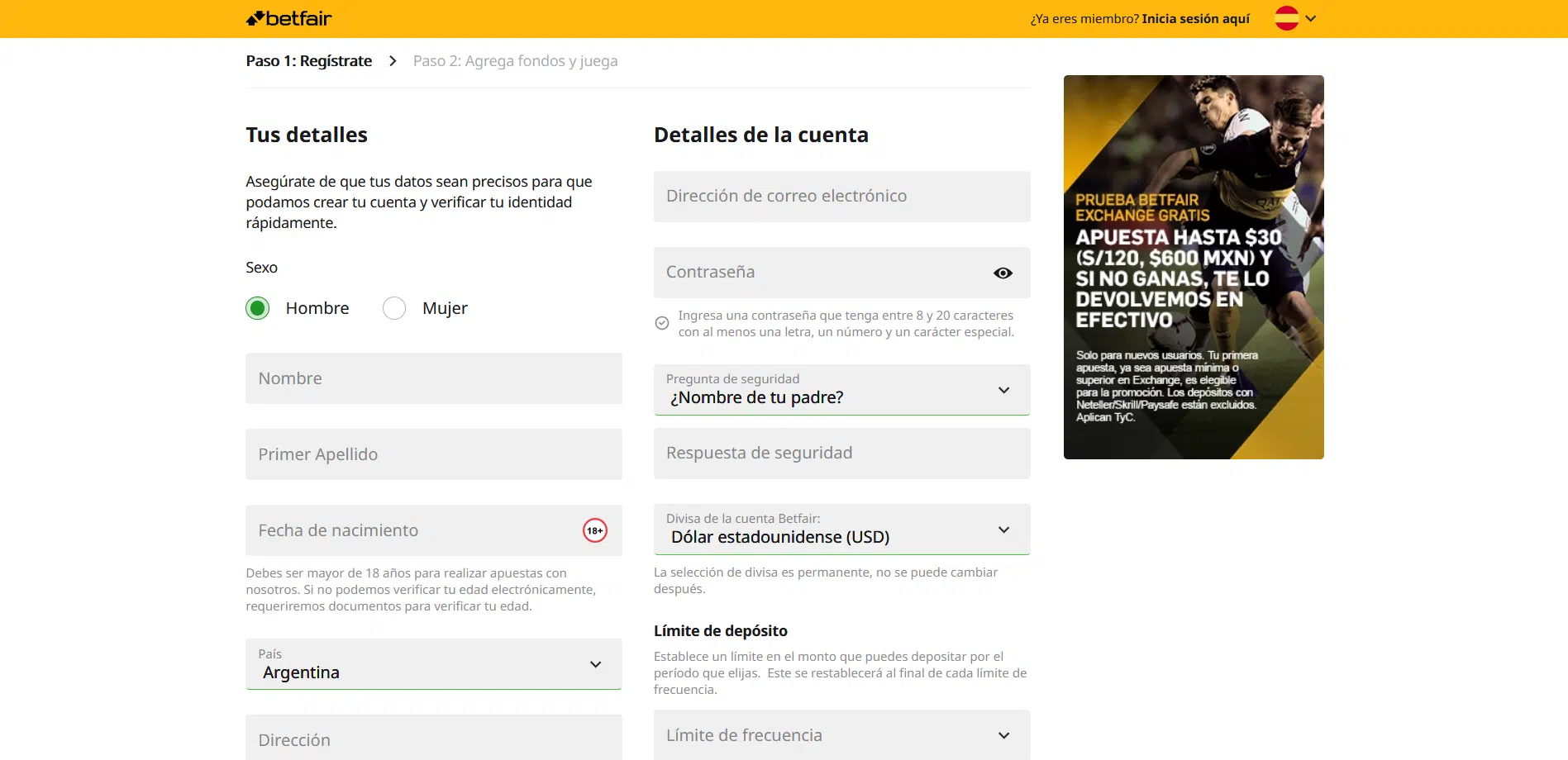Click the 18+ age badge icon

[595, 530]
